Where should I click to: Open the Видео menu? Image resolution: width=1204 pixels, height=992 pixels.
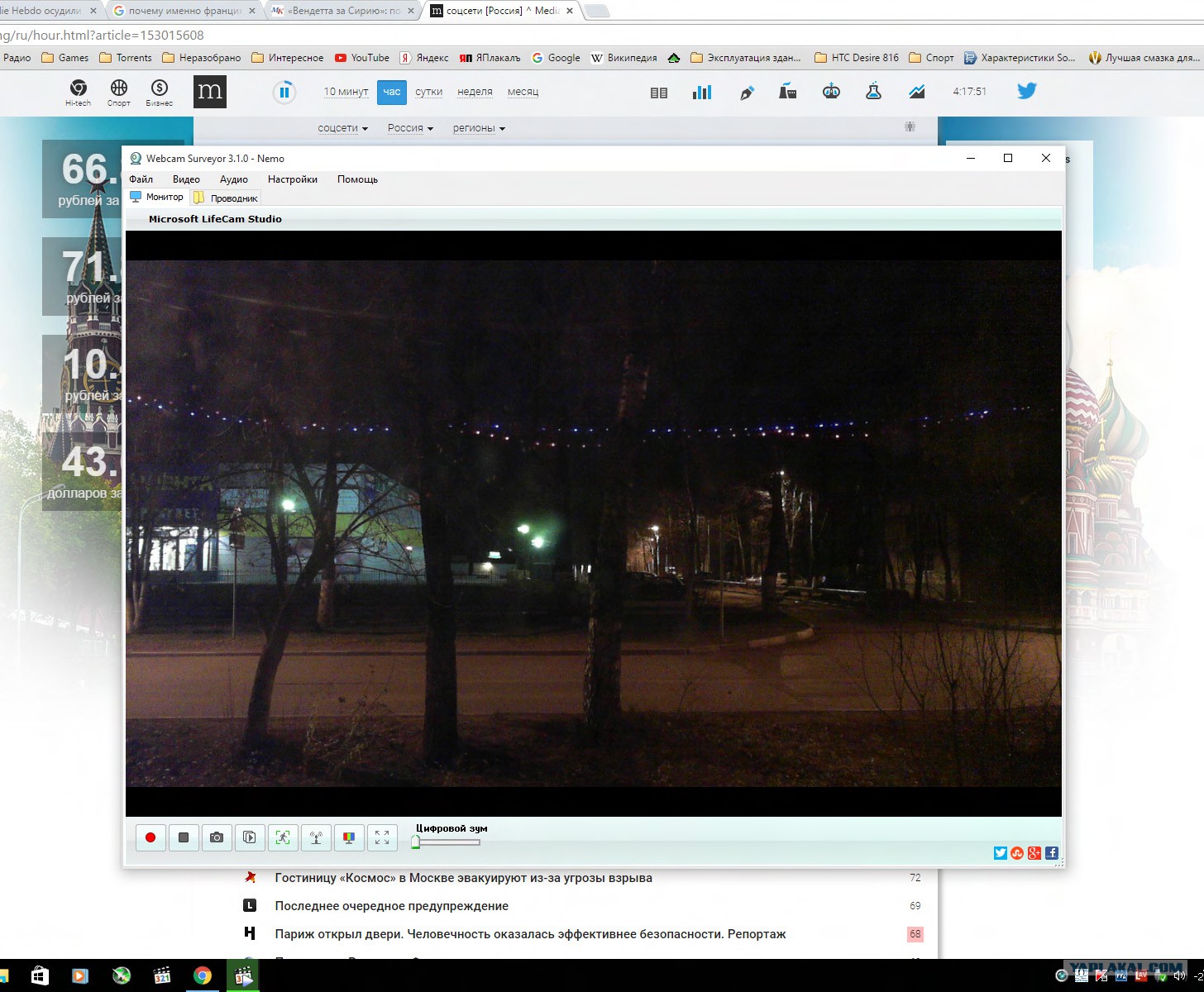[186, 179]
